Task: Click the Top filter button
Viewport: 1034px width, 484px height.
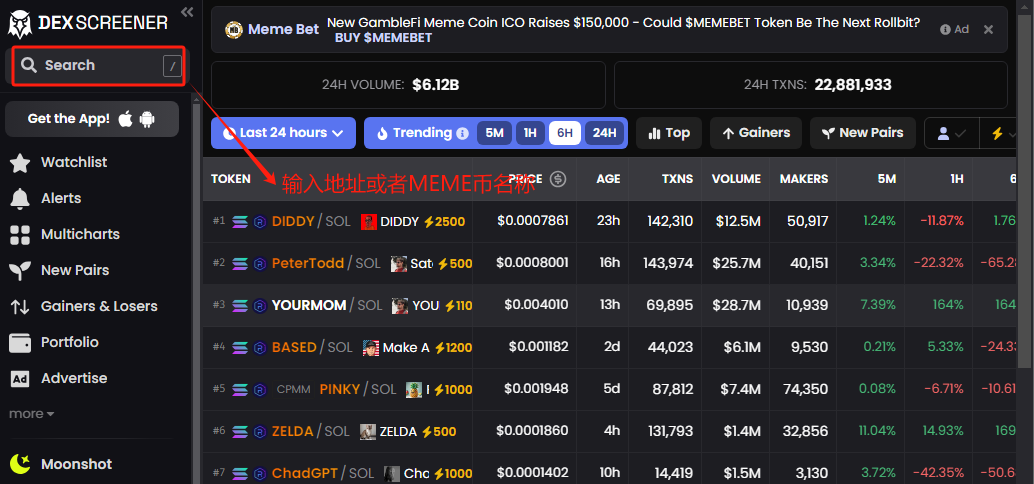Action: [x=669, y=133]
